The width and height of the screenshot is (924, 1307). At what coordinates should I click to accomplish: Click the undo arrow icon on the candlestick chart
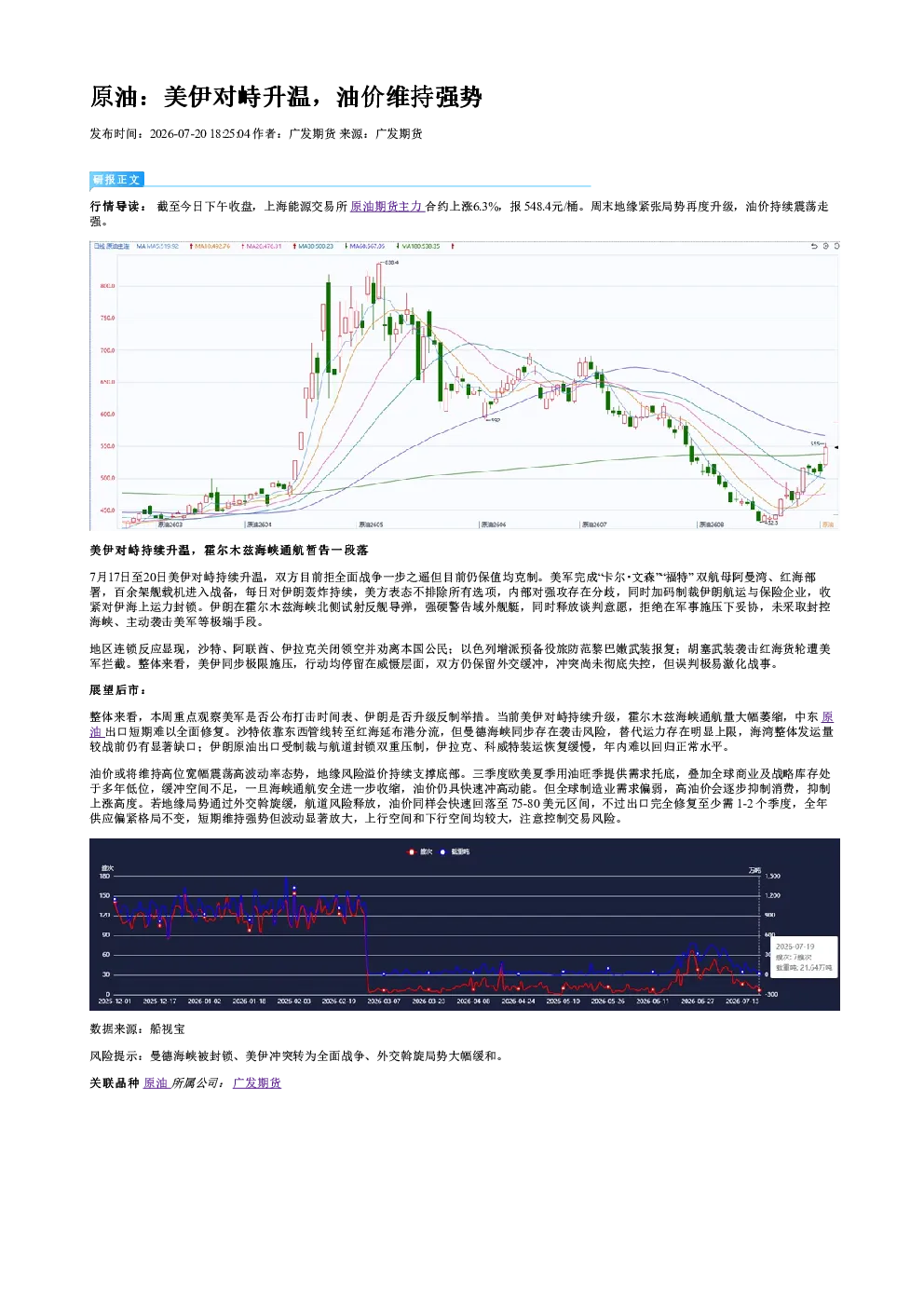click(x=813, y=246)
